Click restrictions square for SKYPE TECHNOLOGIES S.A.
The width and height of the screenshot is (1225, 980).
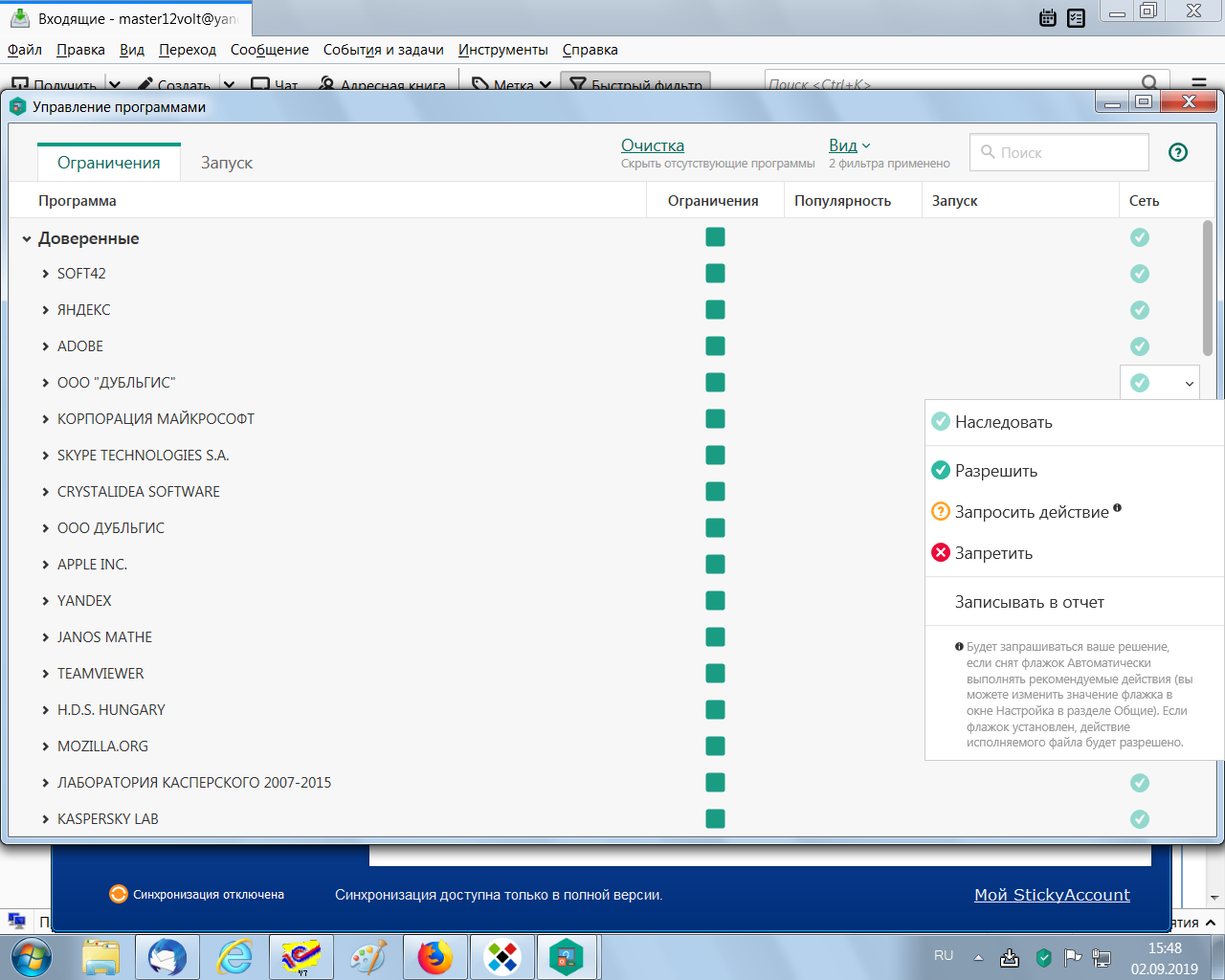715,456
